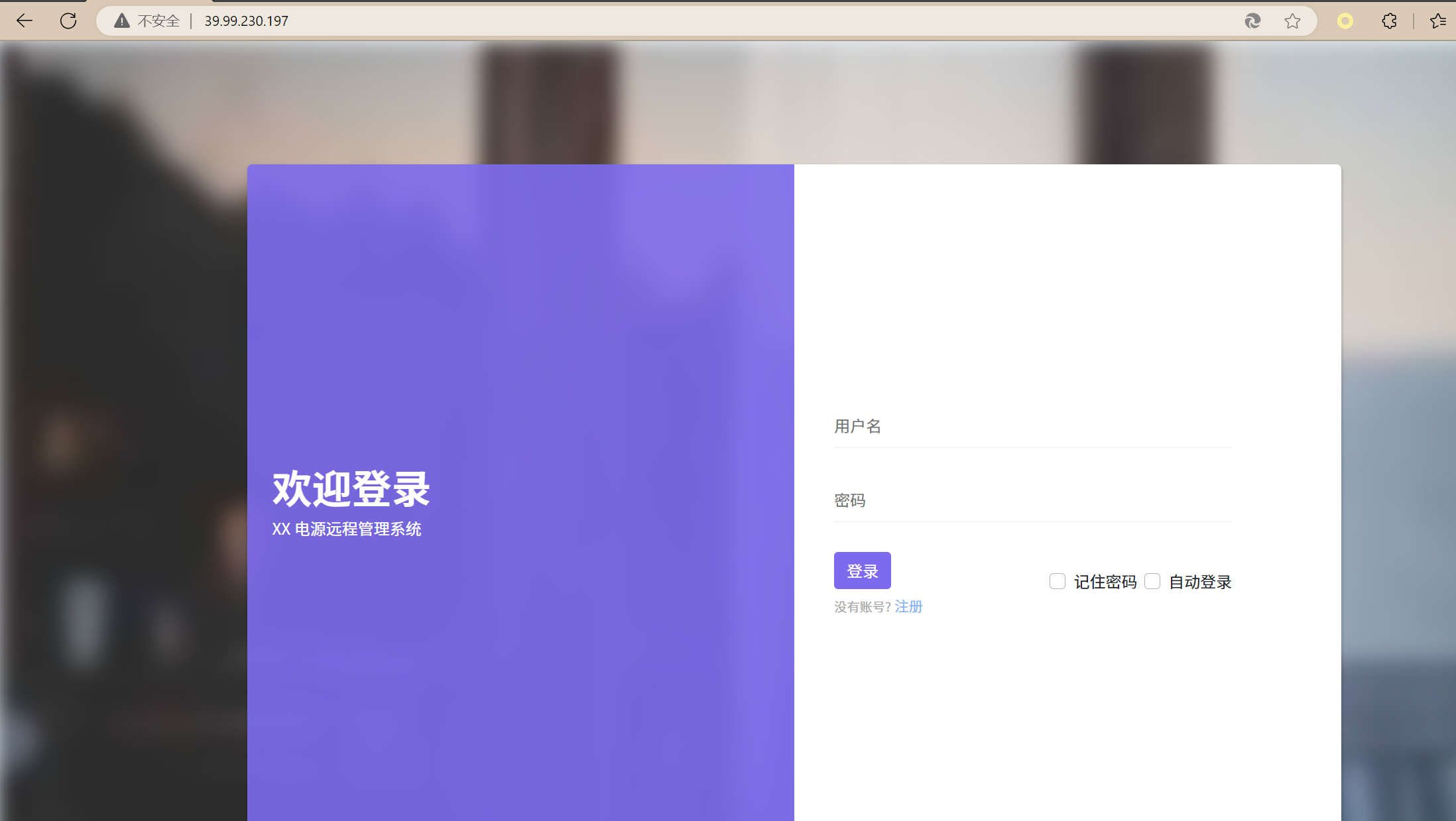Click the 没有账号? prompt text
Viewport: 1456px width, 821px height.
(x=862, y=607)
